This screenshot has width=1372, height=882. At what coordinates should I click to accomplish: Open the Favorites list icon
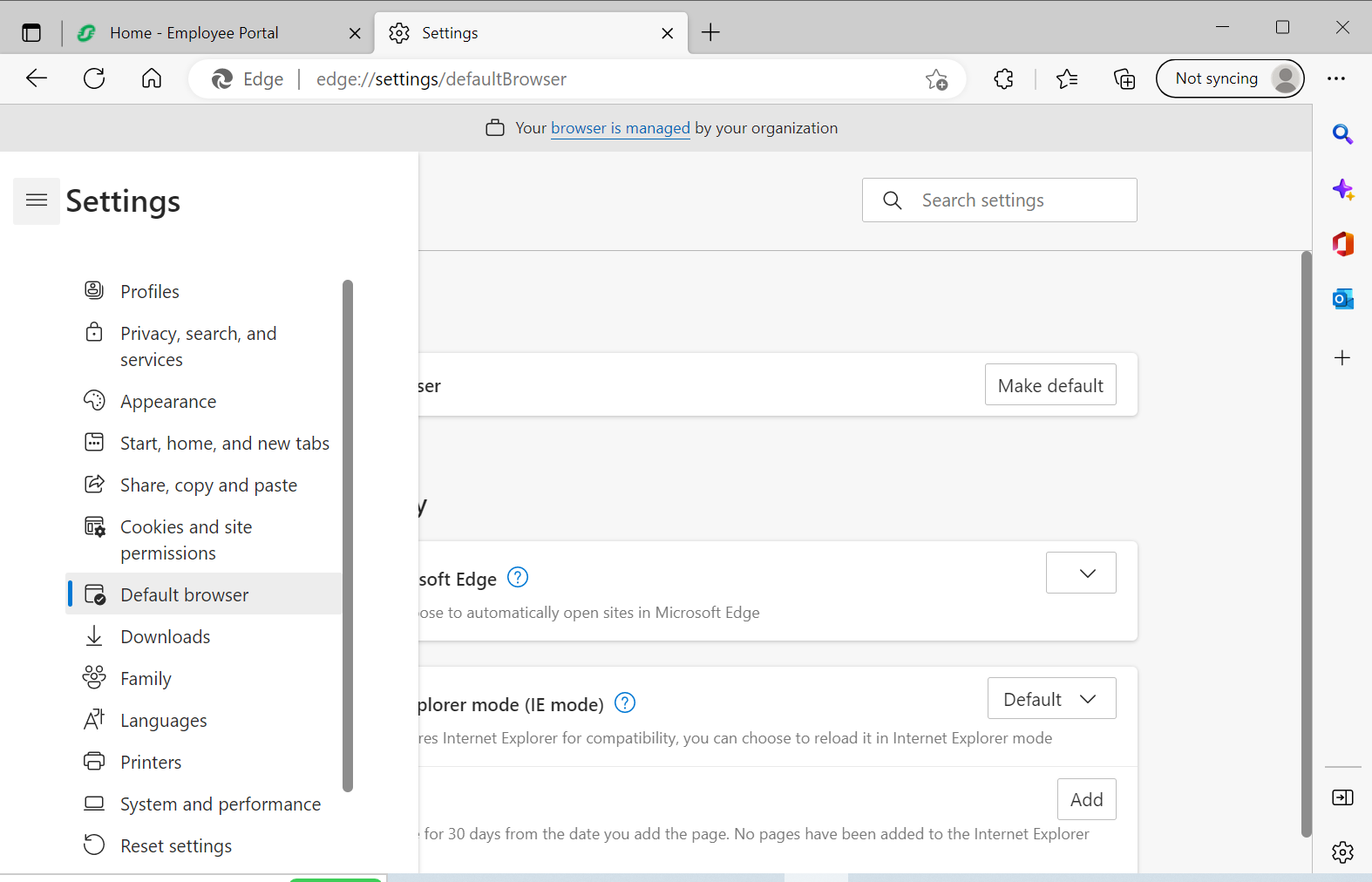pyautogui.click(x=1067, y=79)
